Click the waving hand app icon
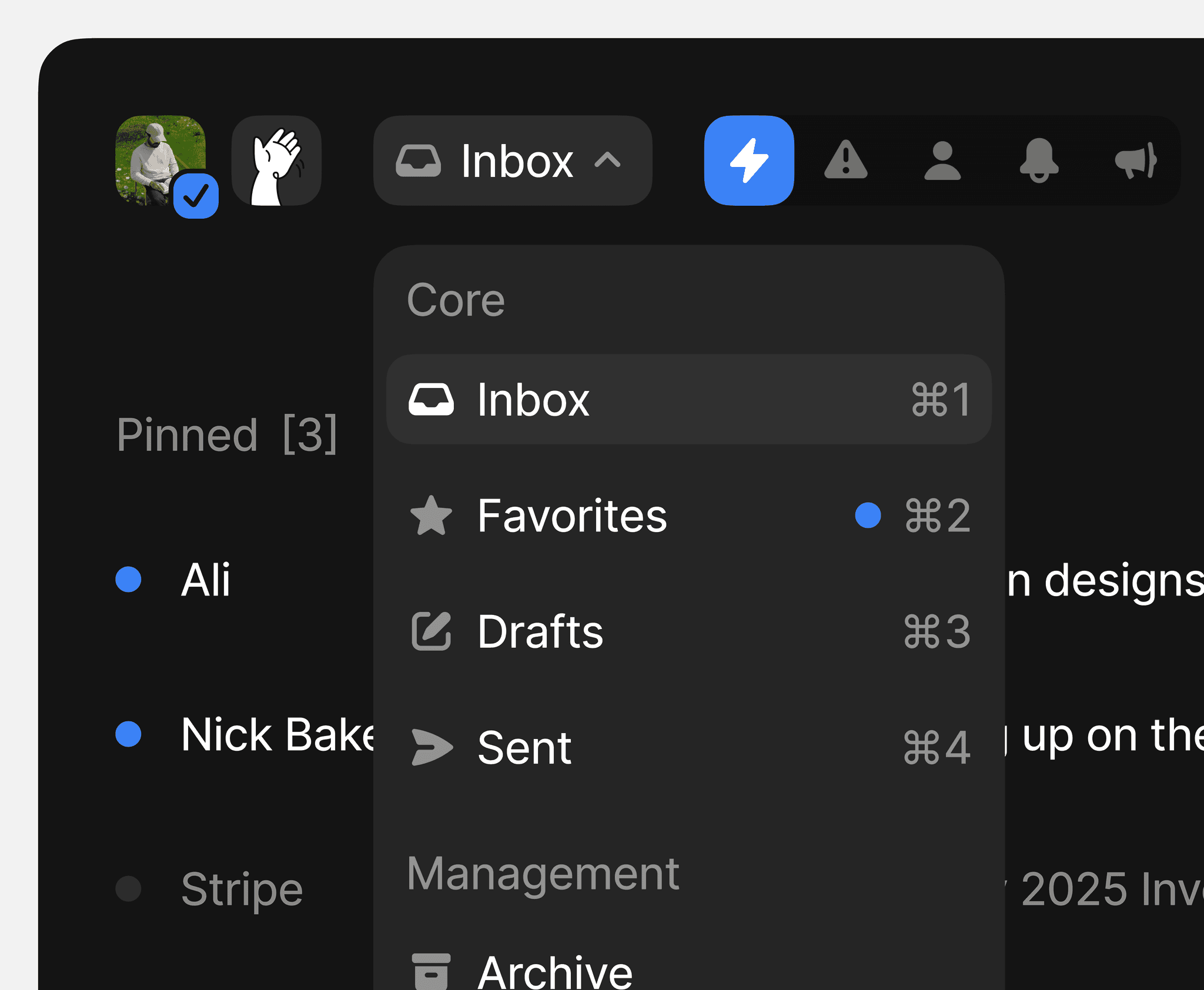This screenshot has width=1204, height=990. 276,160
